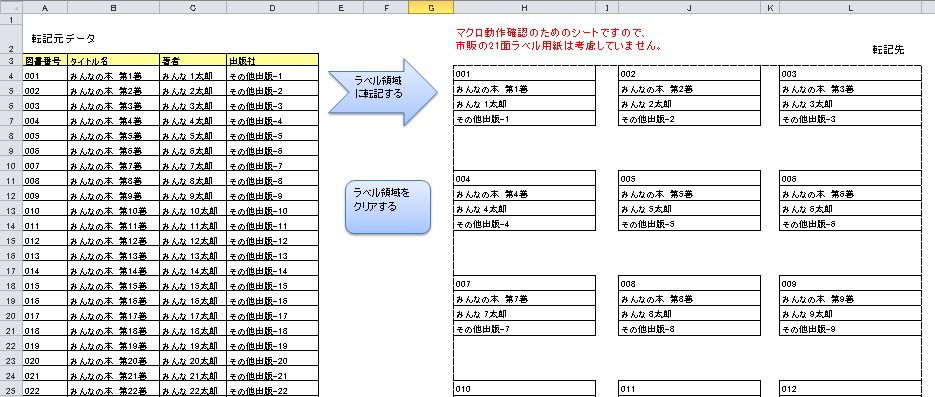935x397 pixels.
Task: Click label cell 011 in column J
Action: (689, 389)
